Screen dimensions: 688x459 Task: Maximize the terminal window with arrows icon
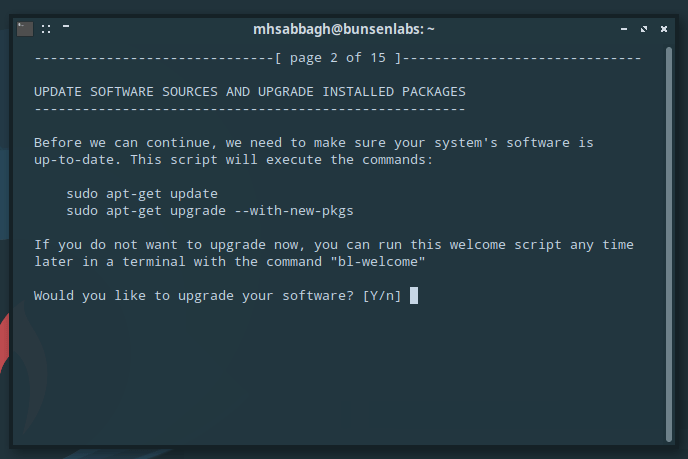point(644,29)
